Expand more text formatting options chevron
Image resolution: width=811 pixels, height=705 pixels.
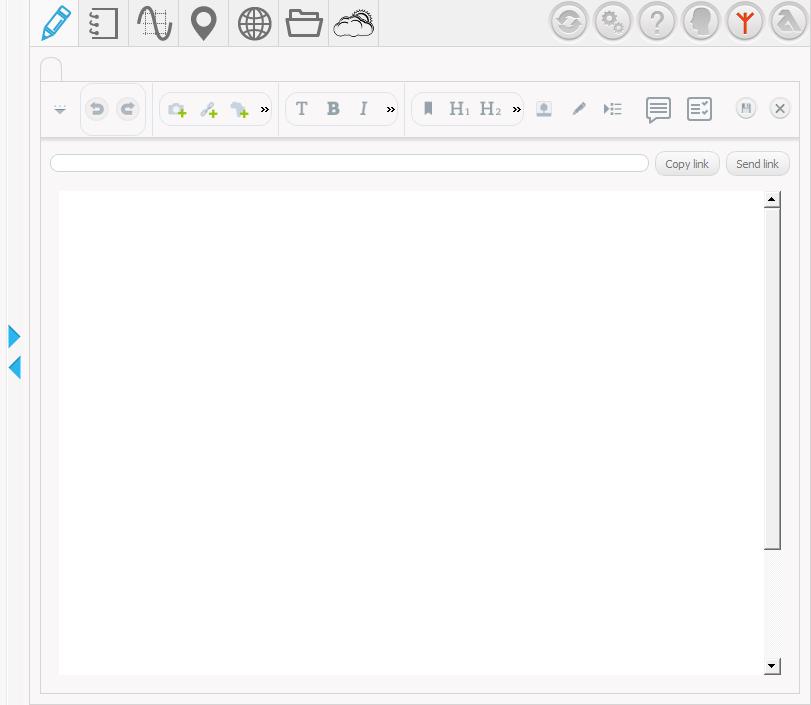tap(391, 109)
